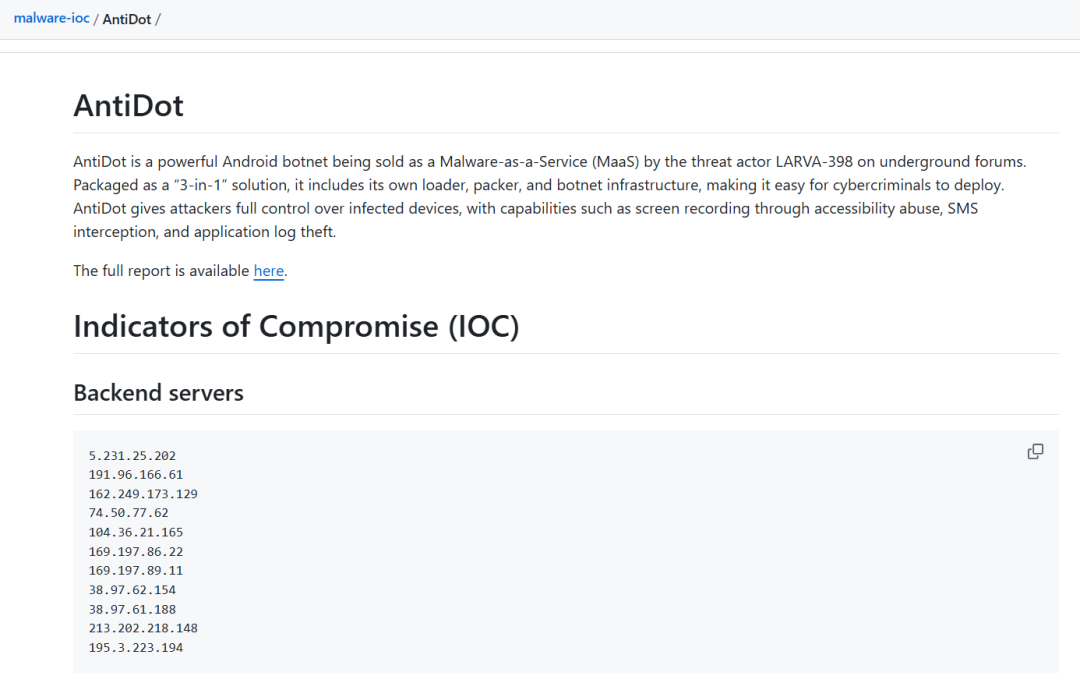Copy the backend servers code block

pos(1035,452)
